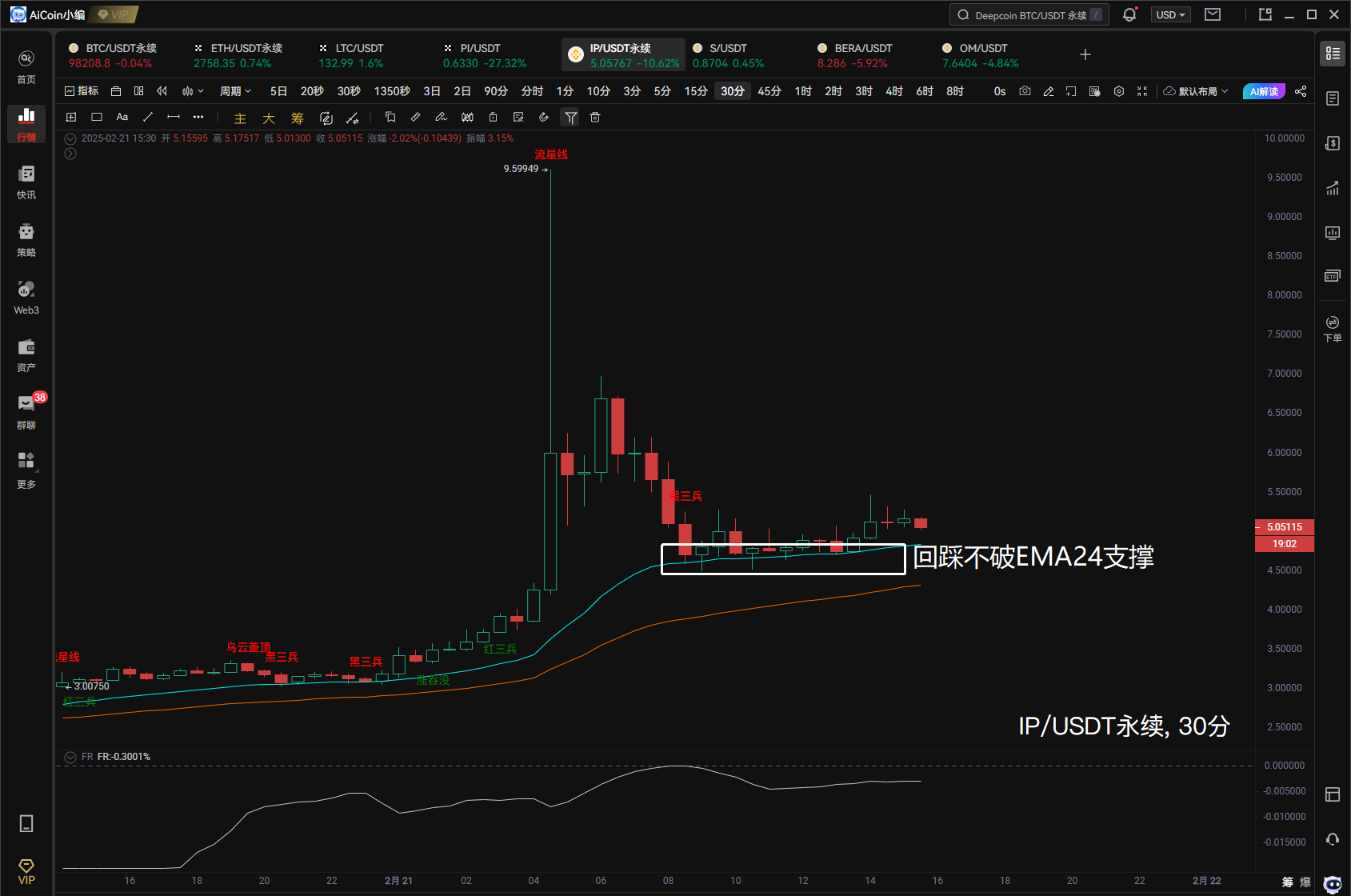Open the 群聊 group chat icon
This screenshot has height=896, width=1351.
point(26,412)
